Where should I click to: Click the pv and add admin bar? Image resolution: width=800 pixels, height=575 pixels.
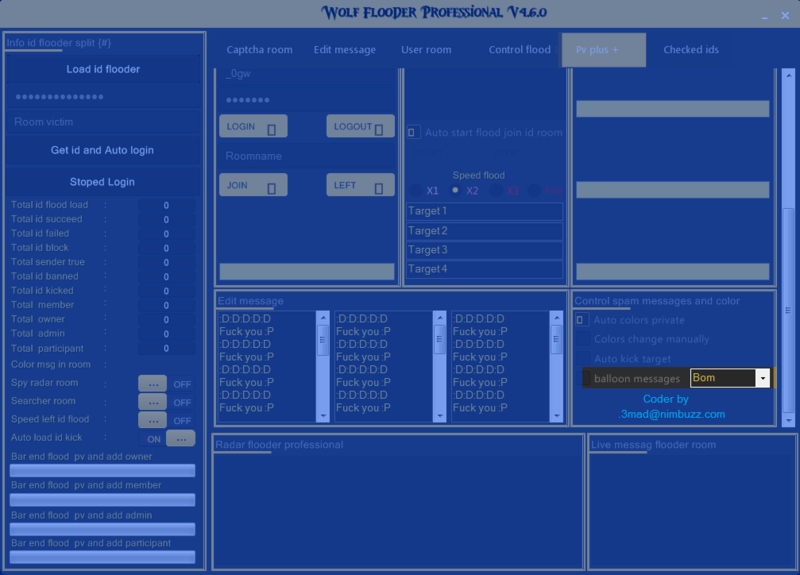click(103, 529)
